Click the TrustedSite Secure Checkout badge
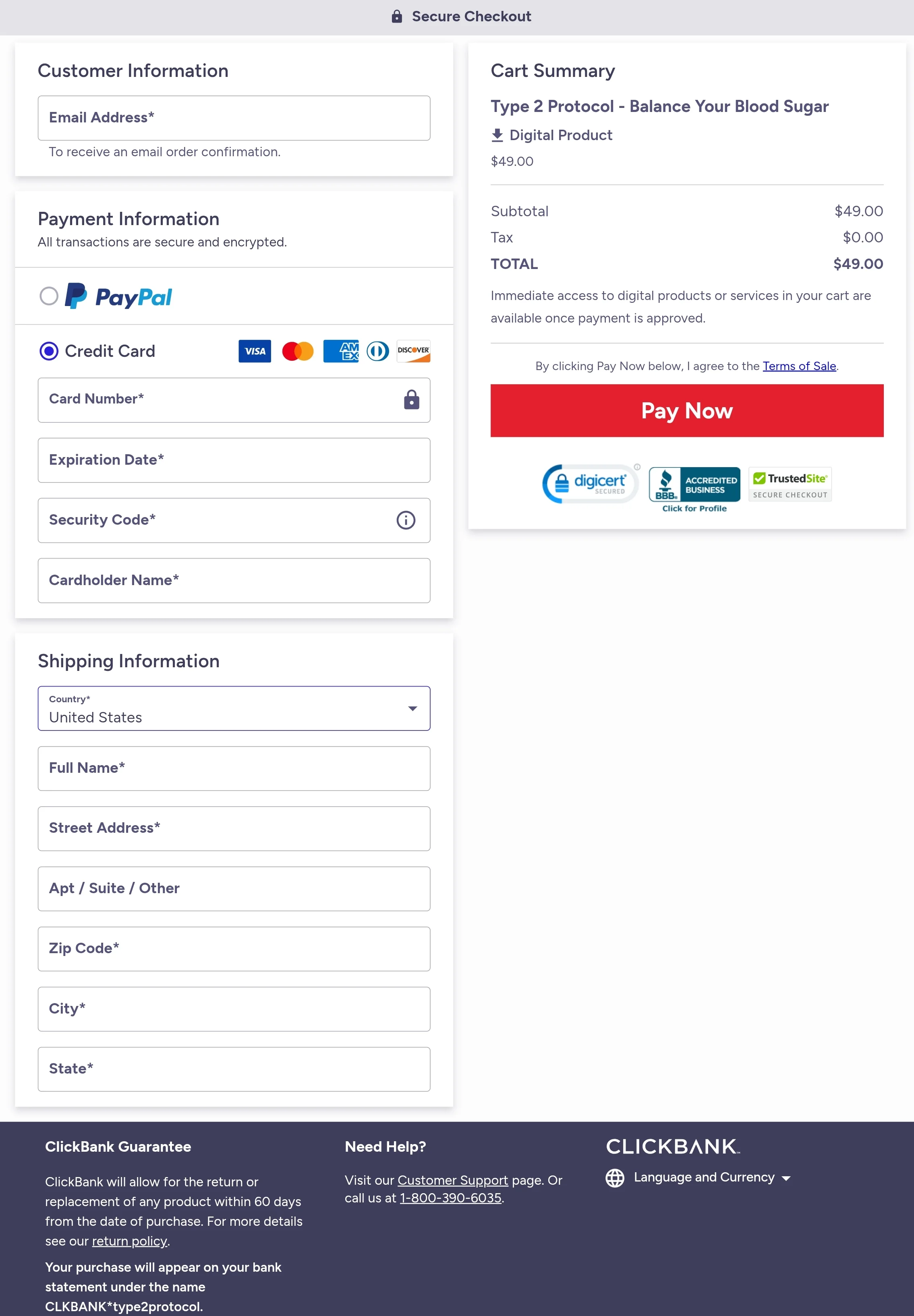 point(790,484)
